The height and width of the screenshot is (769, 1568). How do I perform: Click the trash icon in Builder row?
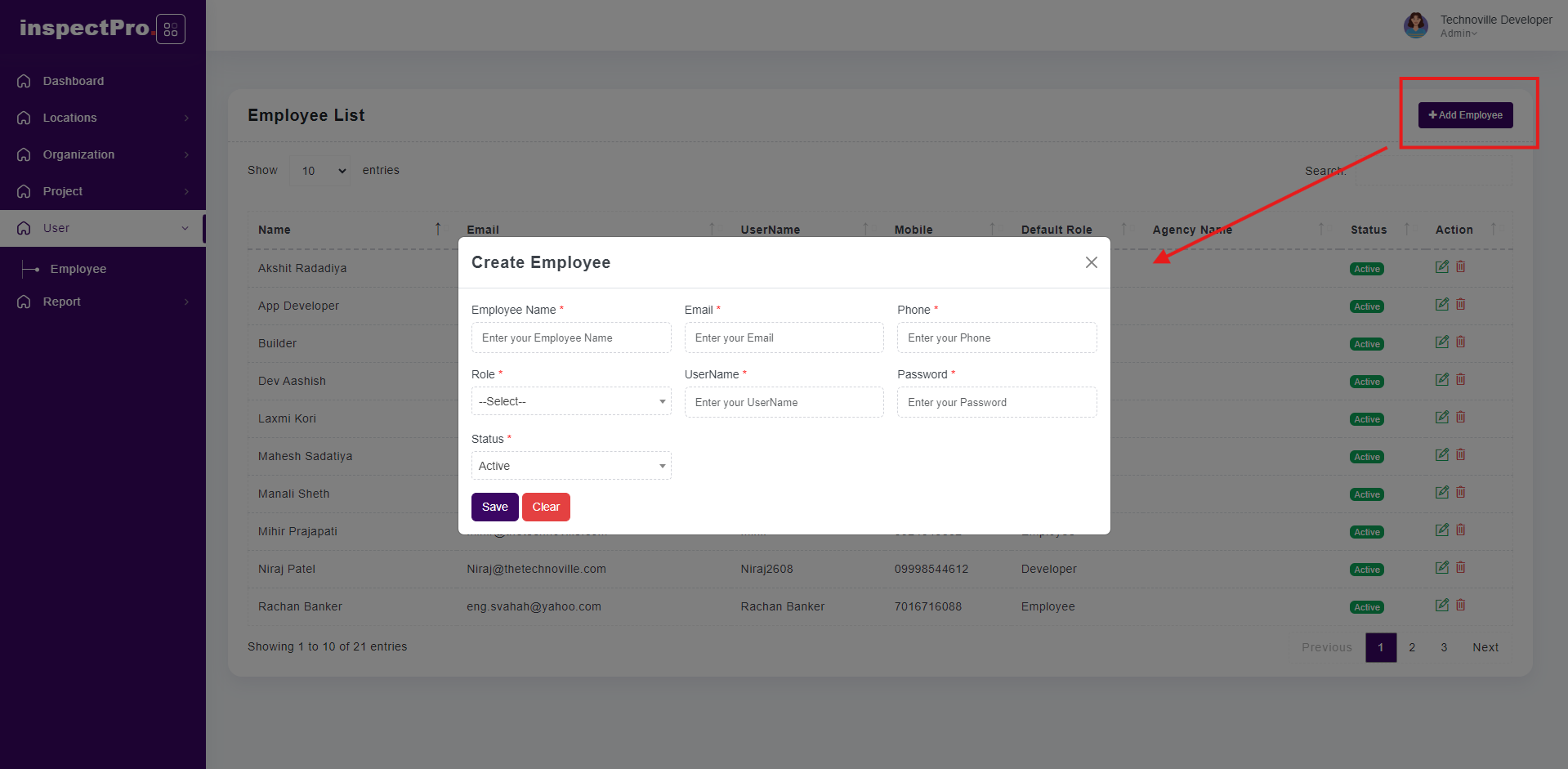pos(1460,342)
